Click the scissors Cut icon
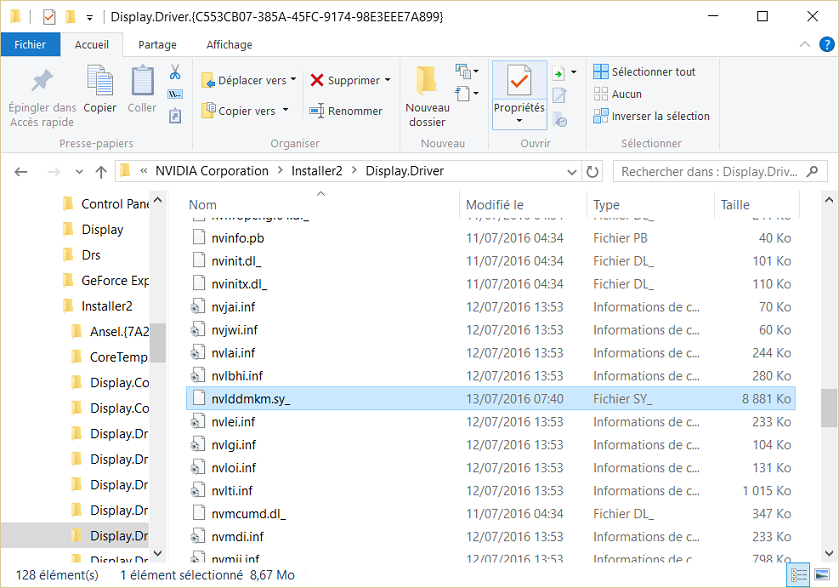 click(174, 72)
